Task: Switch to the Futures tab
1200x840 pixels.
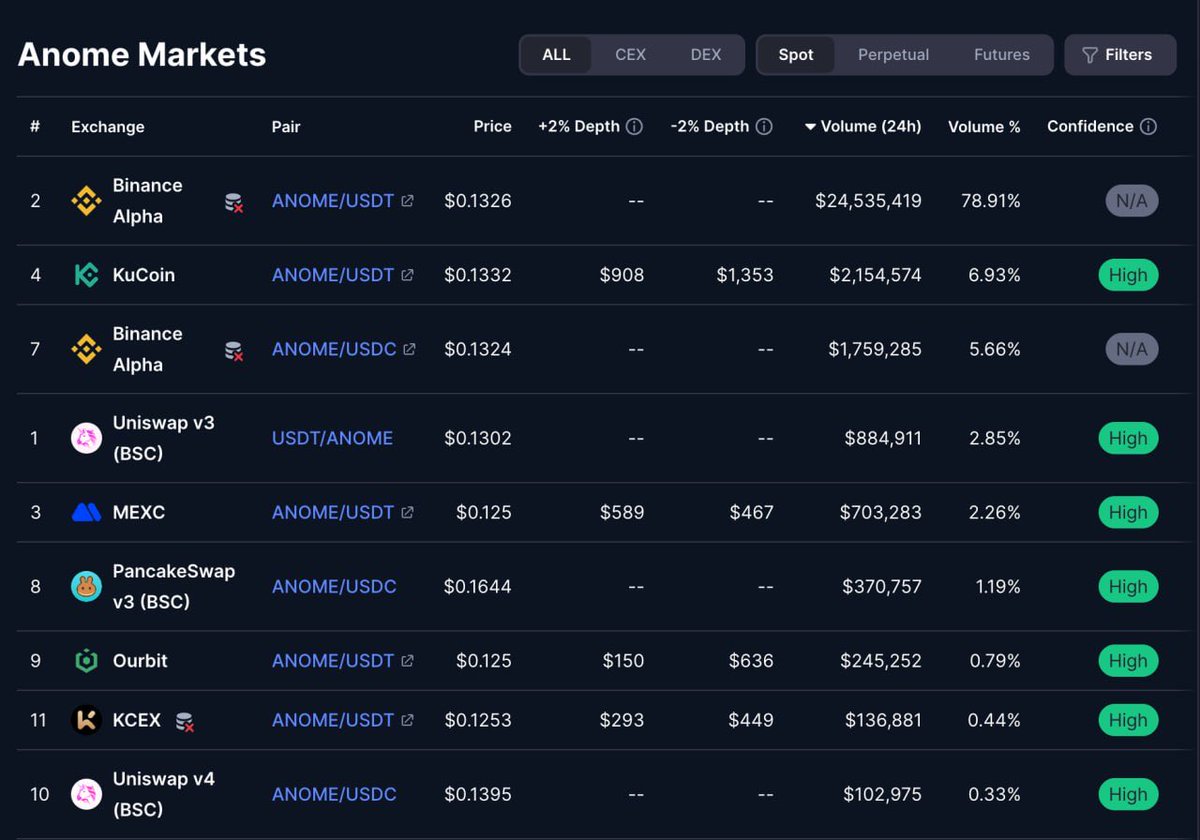Action: pyautogui.click(x=1002, y=55)
